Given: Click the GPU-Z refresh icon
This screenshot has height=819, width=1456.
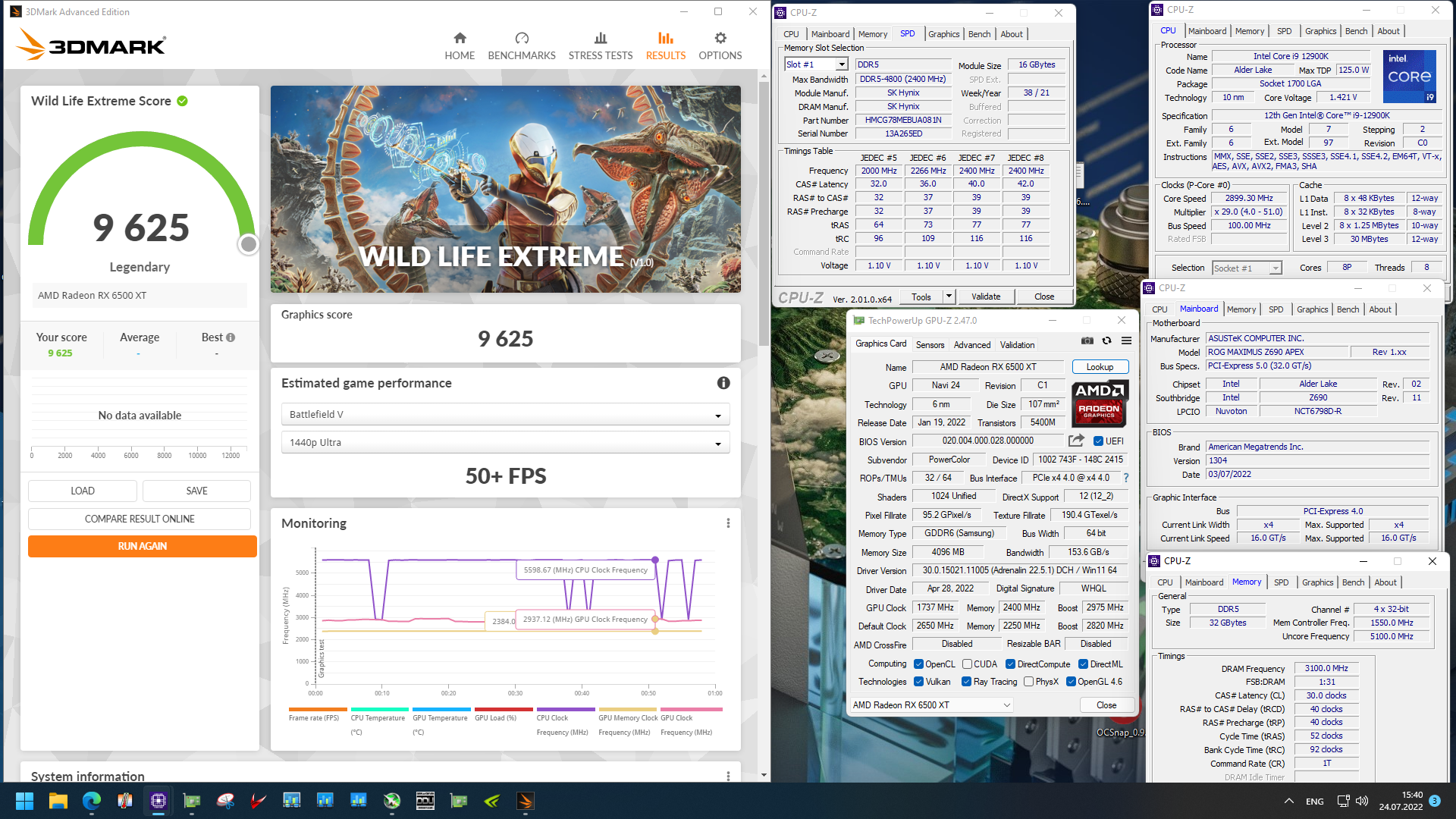Looking at the screenshot, I should [1106, 340].
